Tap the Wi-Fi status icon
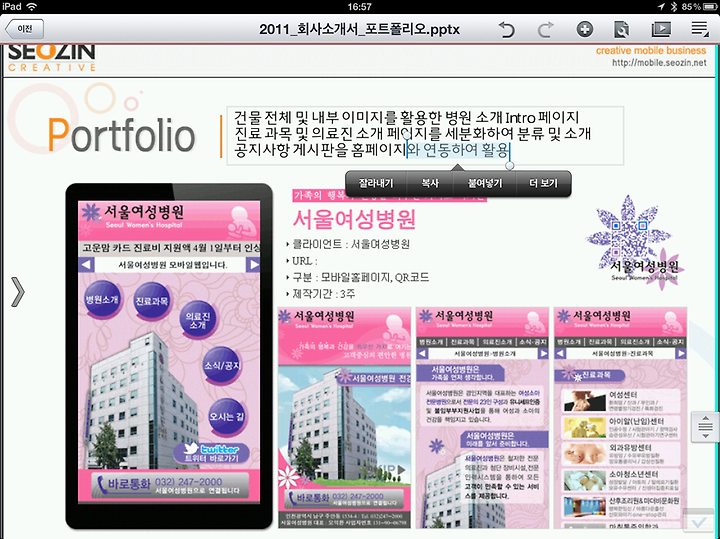720x539 pixels. (32, 6)
